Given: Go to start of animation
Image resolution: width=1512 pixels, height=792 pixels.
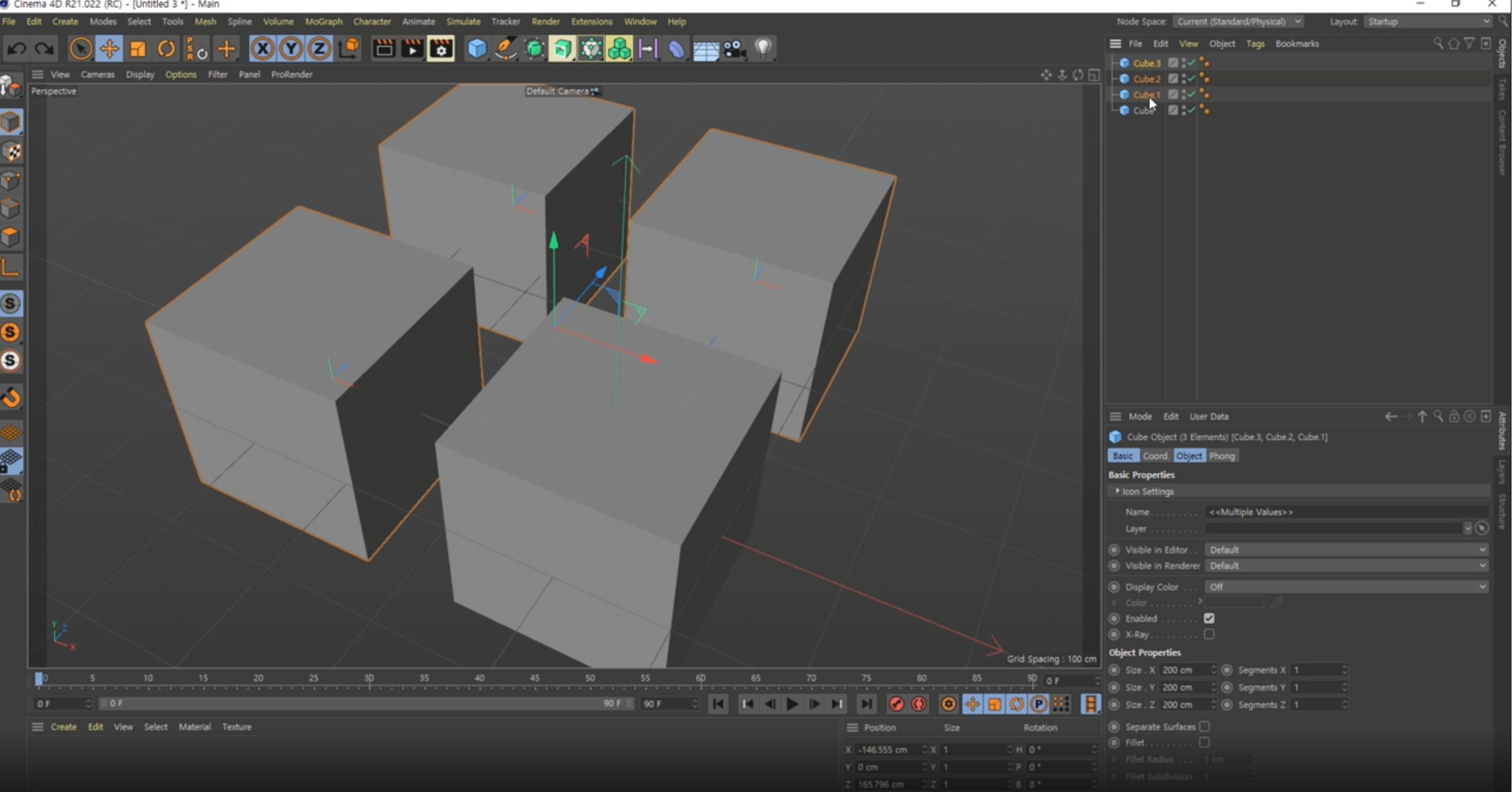Looking at the screenshot, I should (718, 704).
